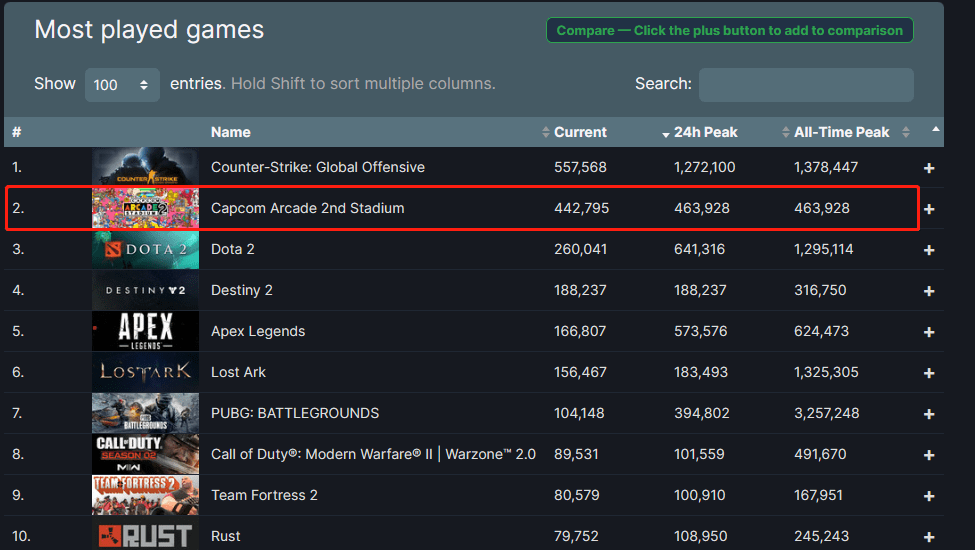The height and width of the screenshot is (550, 975).
Task: Open Team Fortress 2 thumbnail
Action: click(x=146, y=495)
